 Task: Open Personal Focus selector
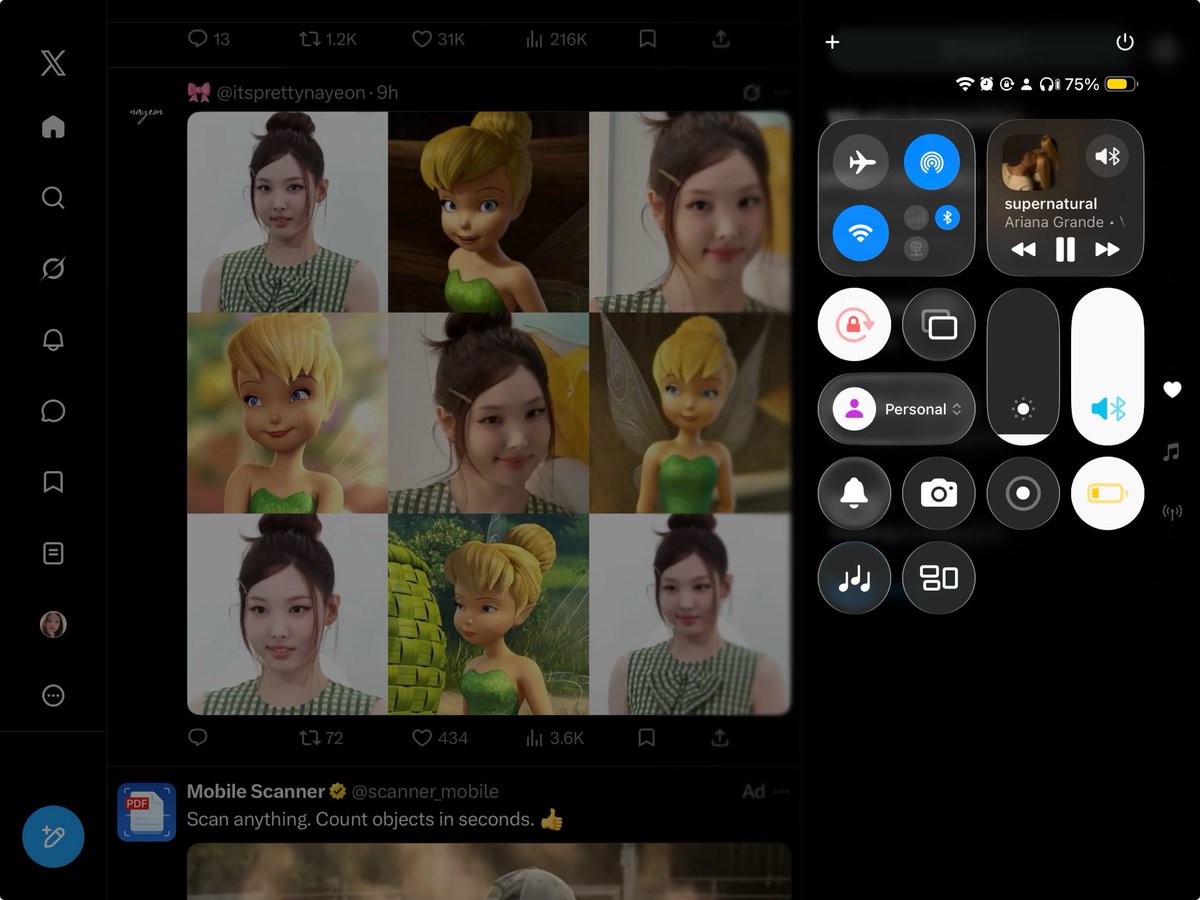(x=896, y=409)
